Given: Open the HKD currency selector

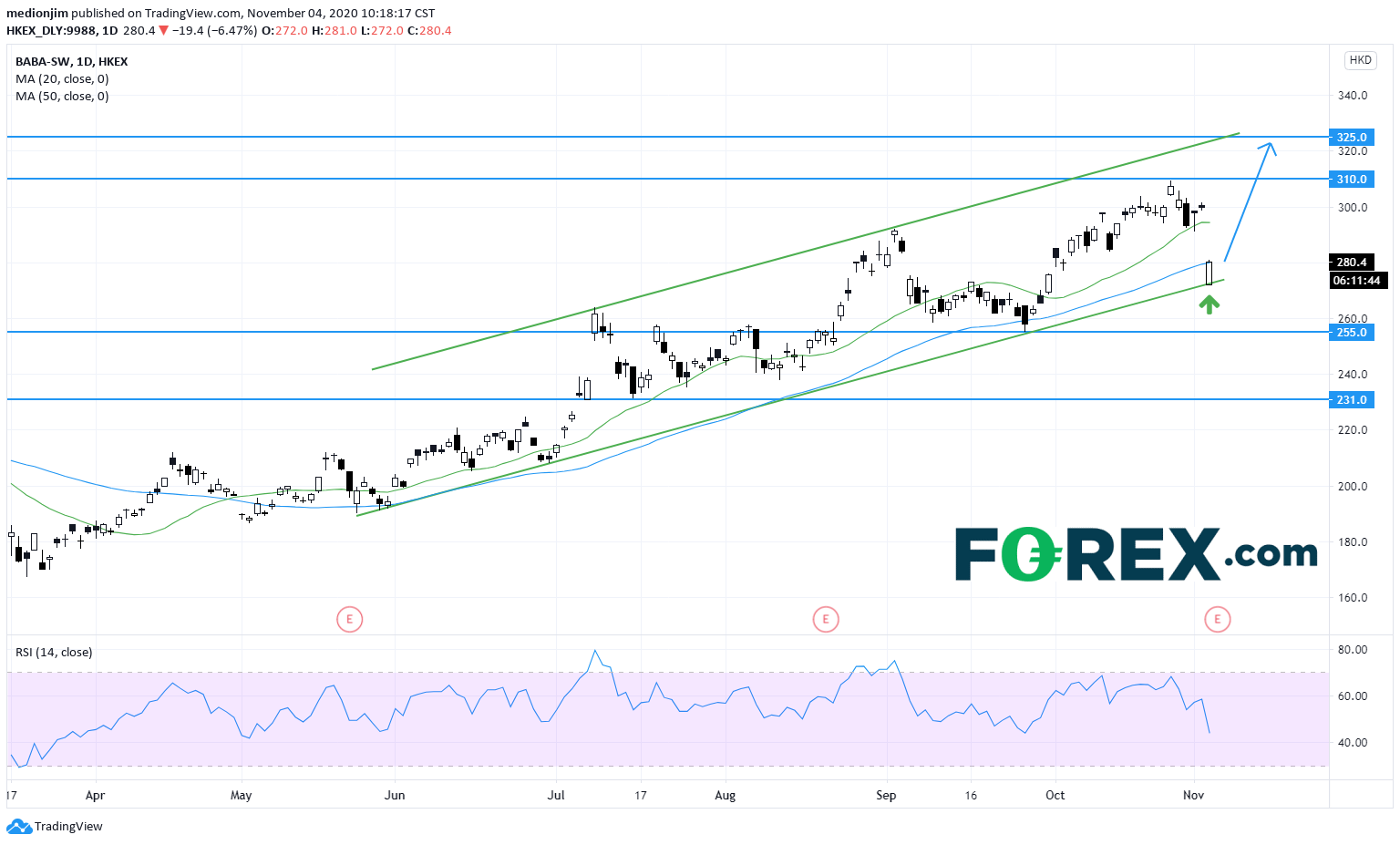Looking at the screenshot, I should [x=1360, y=60].
